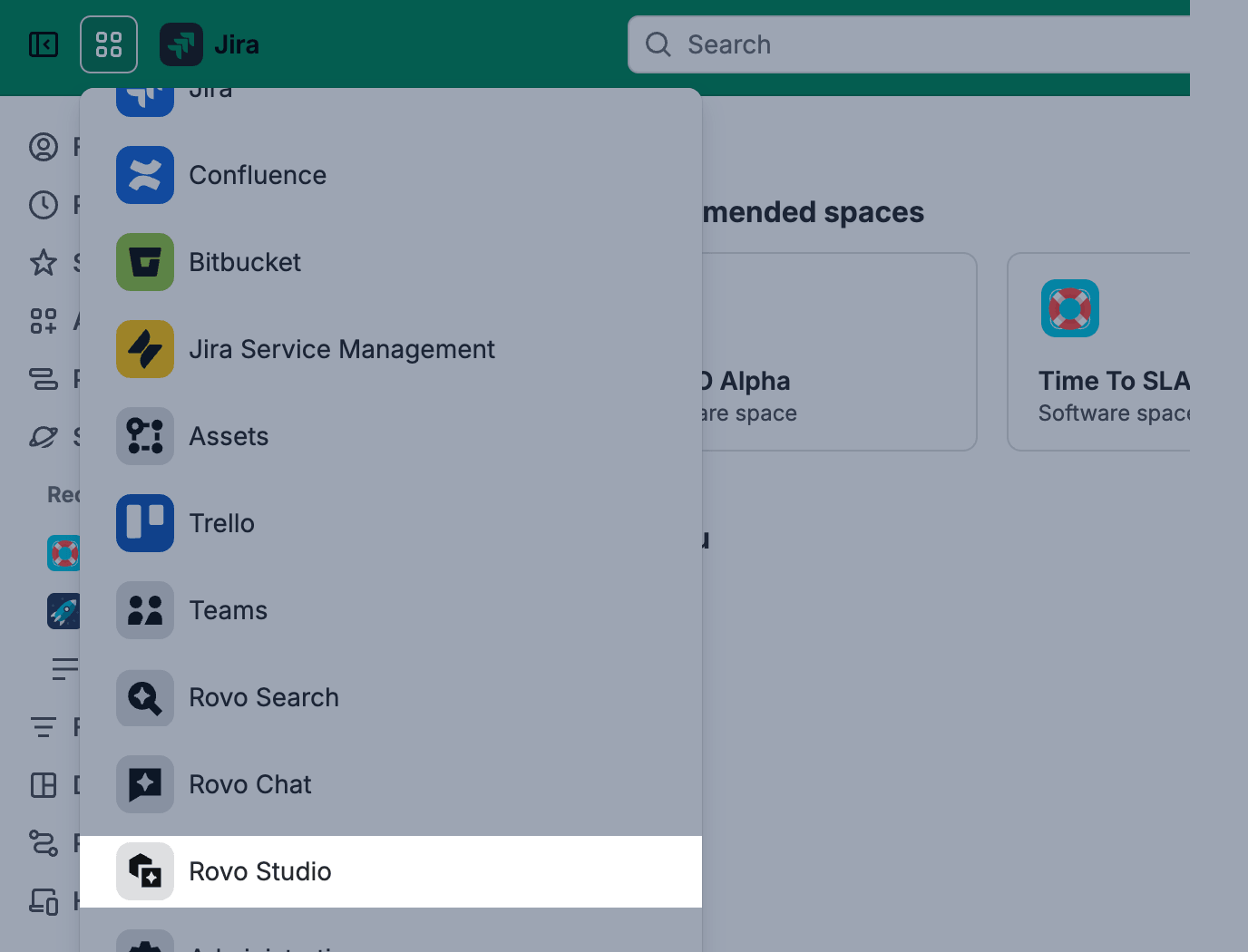The width and height of the screenshot is (1248, 952).
Task: Open Jira Service Management from the switcher
Action: pyautogui.click(x=391, y=349)
